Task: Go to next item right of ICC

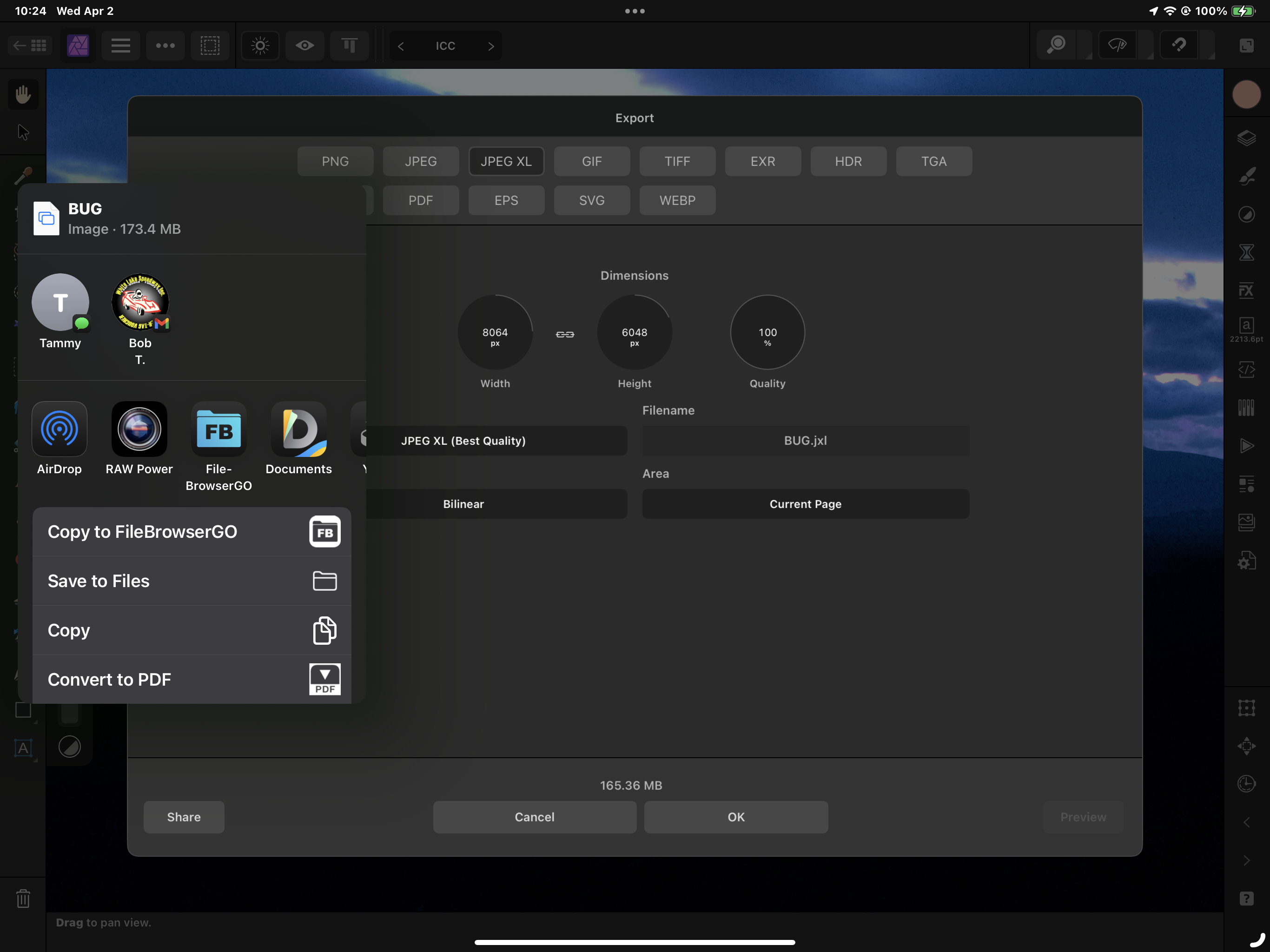Action: tap(491, 46)
